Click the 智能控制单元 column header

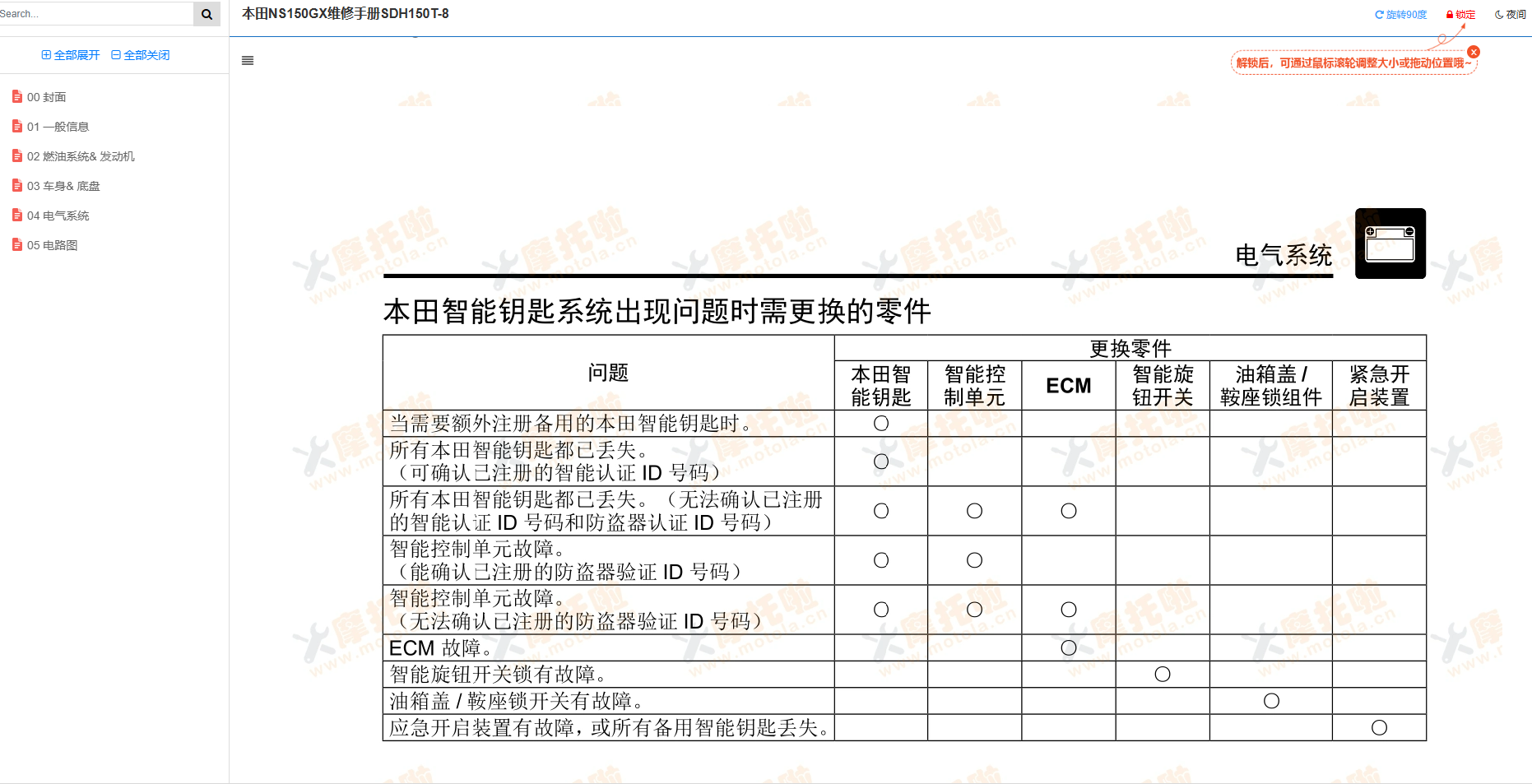(x=975, y=386)
